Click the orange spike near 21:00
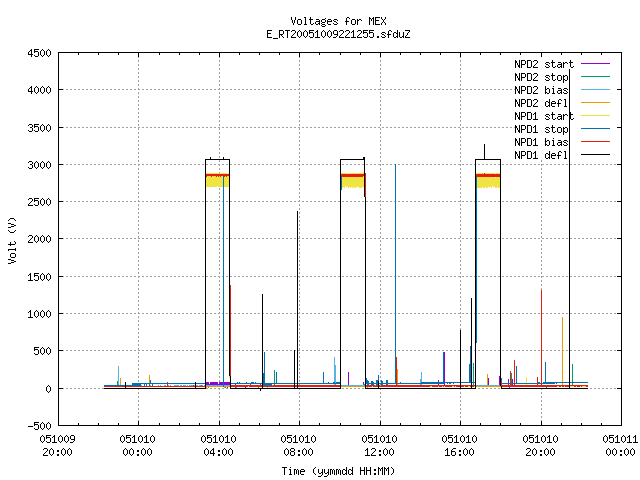Screen dimensions: 640x480 point(562,351)
